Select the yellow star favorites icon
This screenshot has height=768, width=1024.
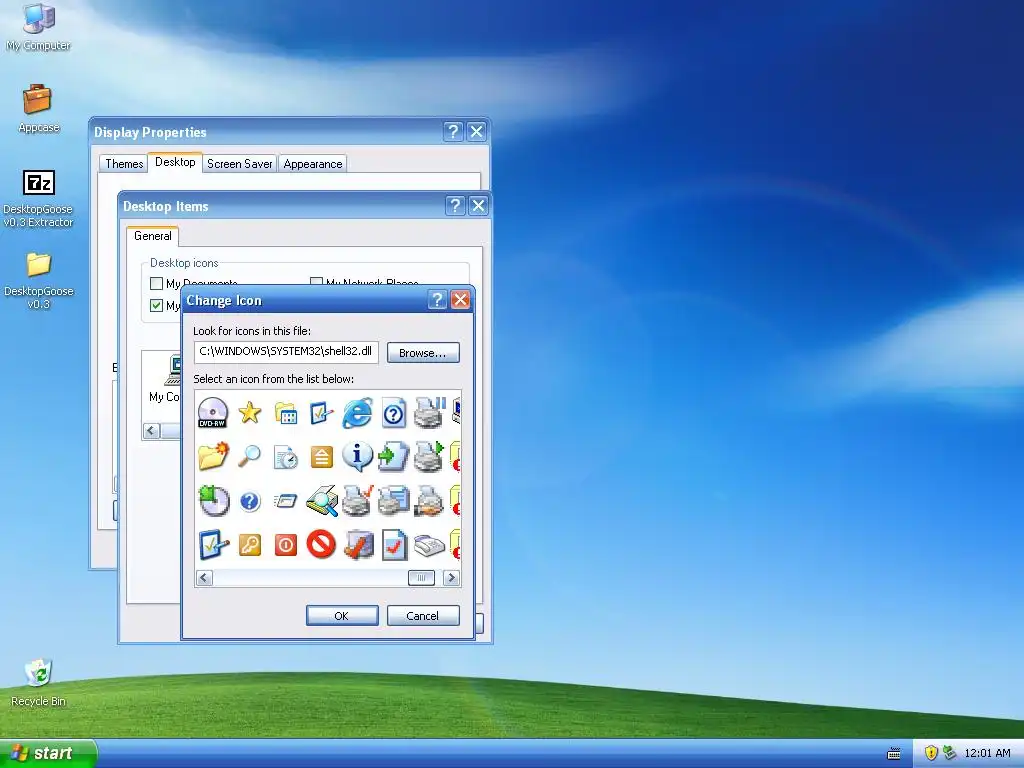(x=249, y=413)
